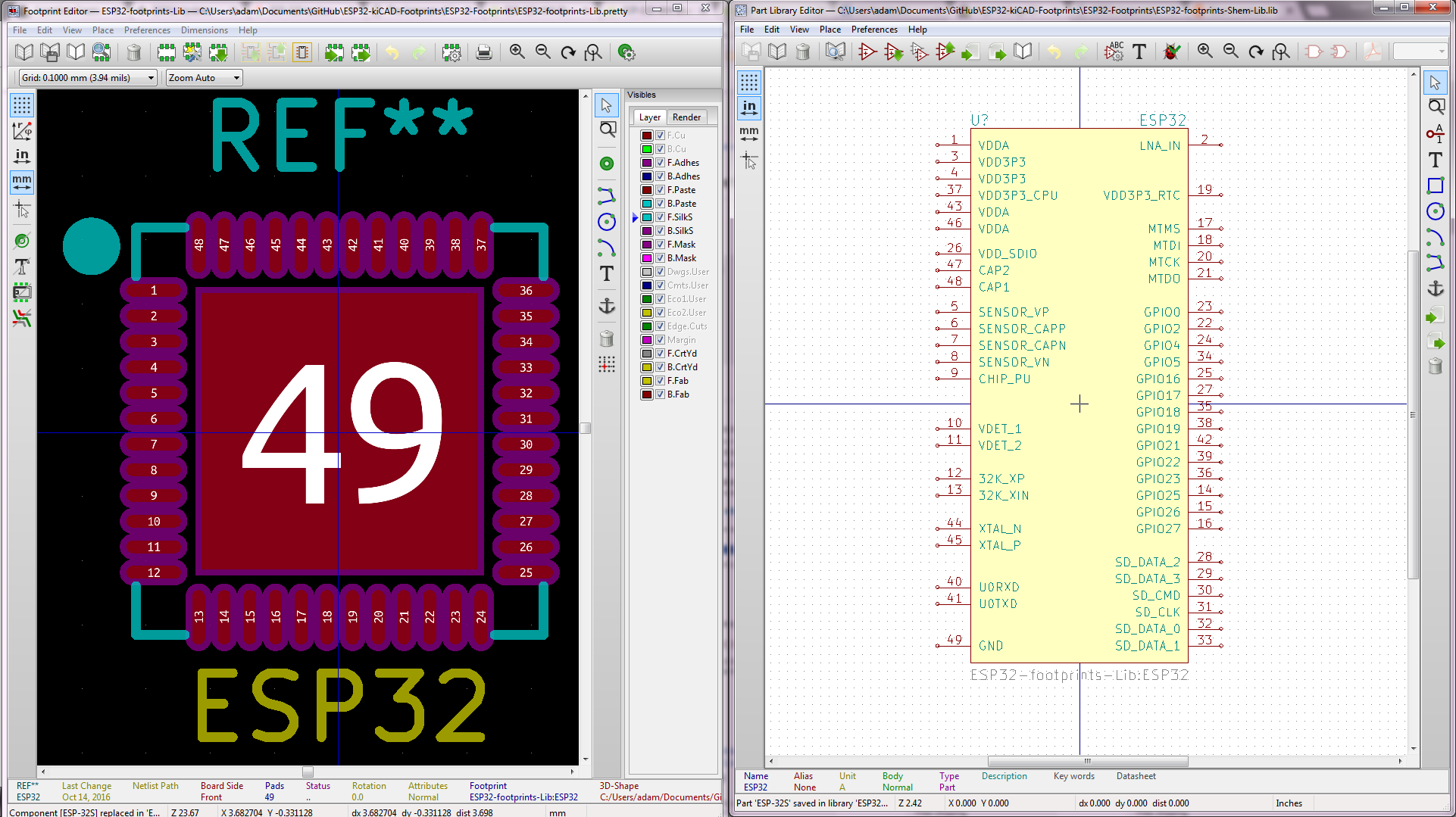Click bug check icon in Part Library toolbar
This screenshot has height=817, width=1456.
pyautogui.click(x=1172, y=51)
